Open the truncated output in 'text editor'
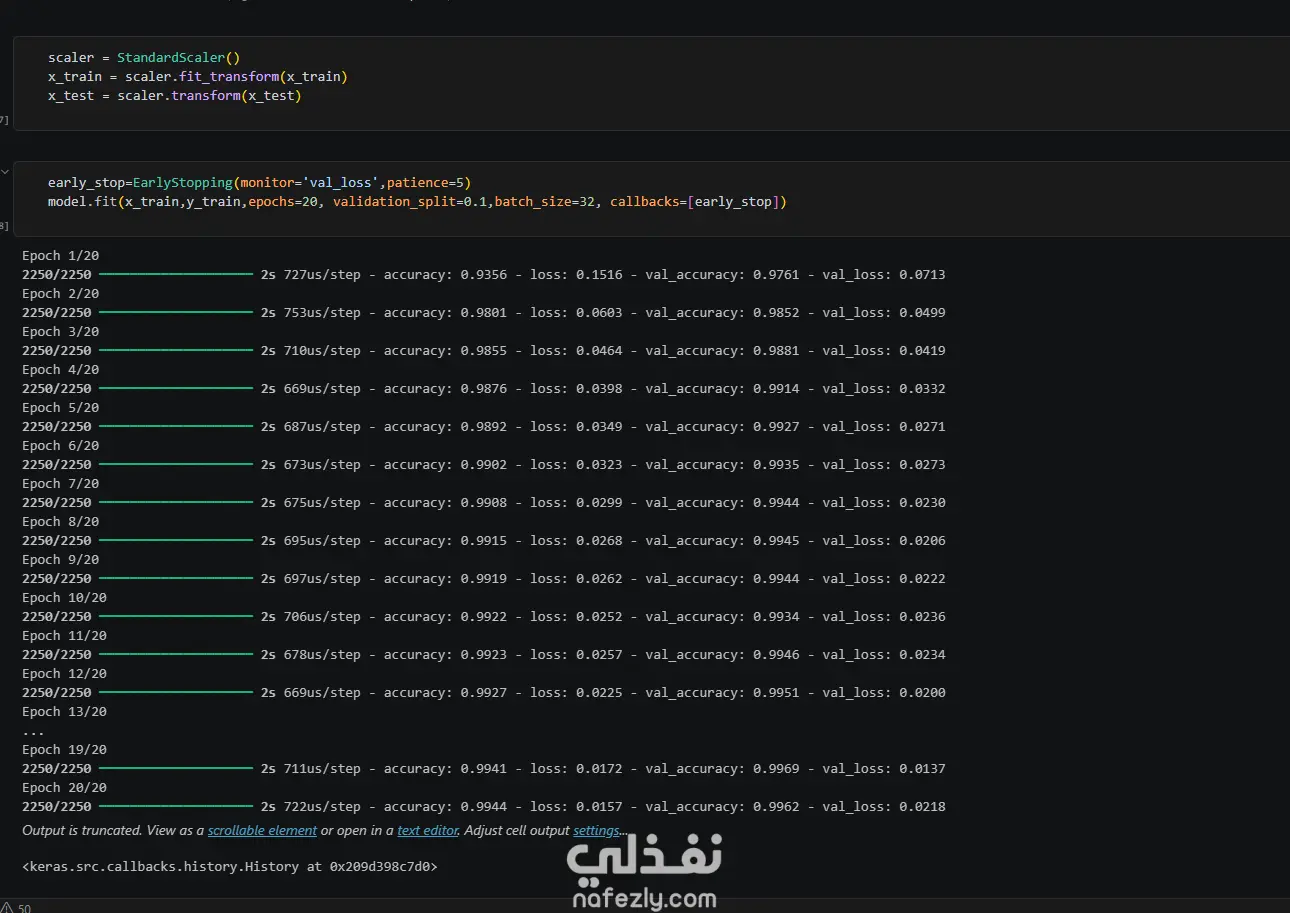The width and height of the screenshot is (1290, 913). [x=428, y=830]
